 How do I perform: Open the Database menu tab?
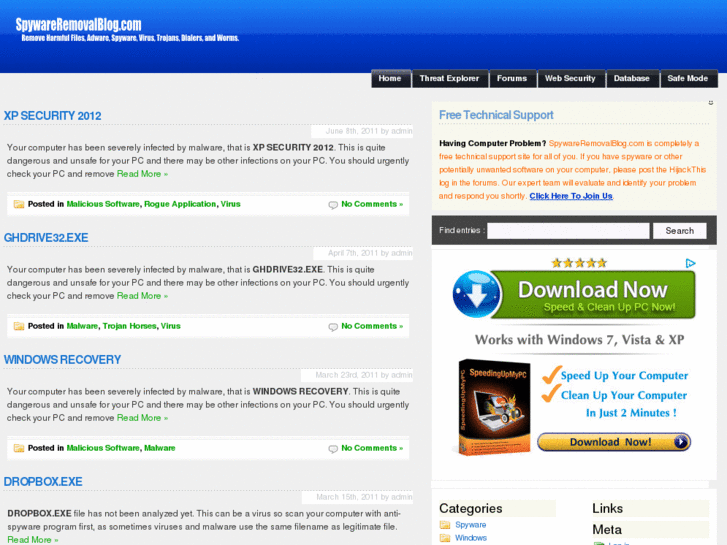click(x=632, y=78)
